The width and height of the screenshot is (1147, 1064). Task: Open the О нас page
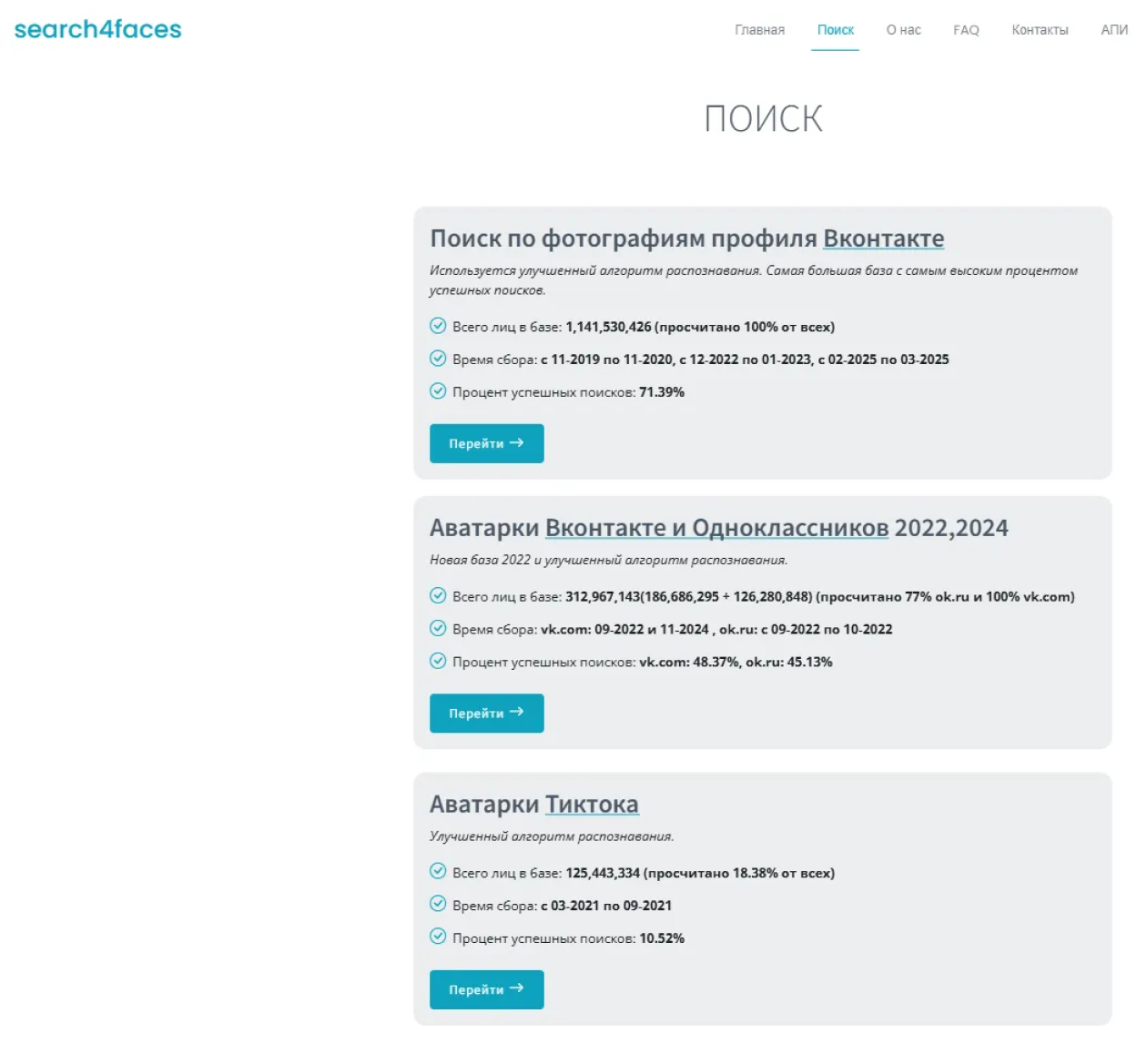903,30
